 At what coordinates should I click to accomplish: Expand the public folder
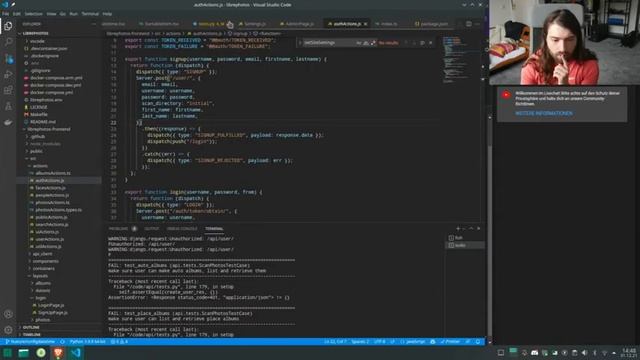point(36,151)
